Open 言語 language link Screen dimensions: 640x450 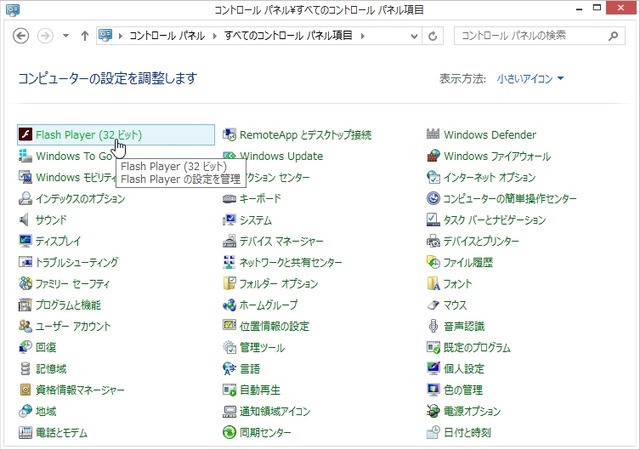pyautogui.click(x=250, y=369)
